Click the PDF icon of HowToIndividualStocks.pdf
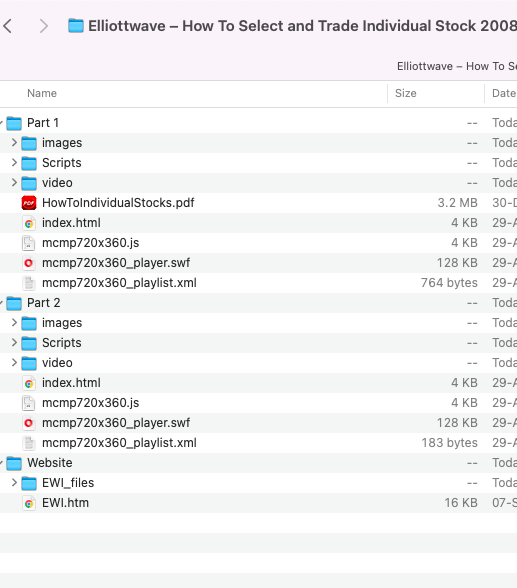517x588 pixels. pos(29,203)
